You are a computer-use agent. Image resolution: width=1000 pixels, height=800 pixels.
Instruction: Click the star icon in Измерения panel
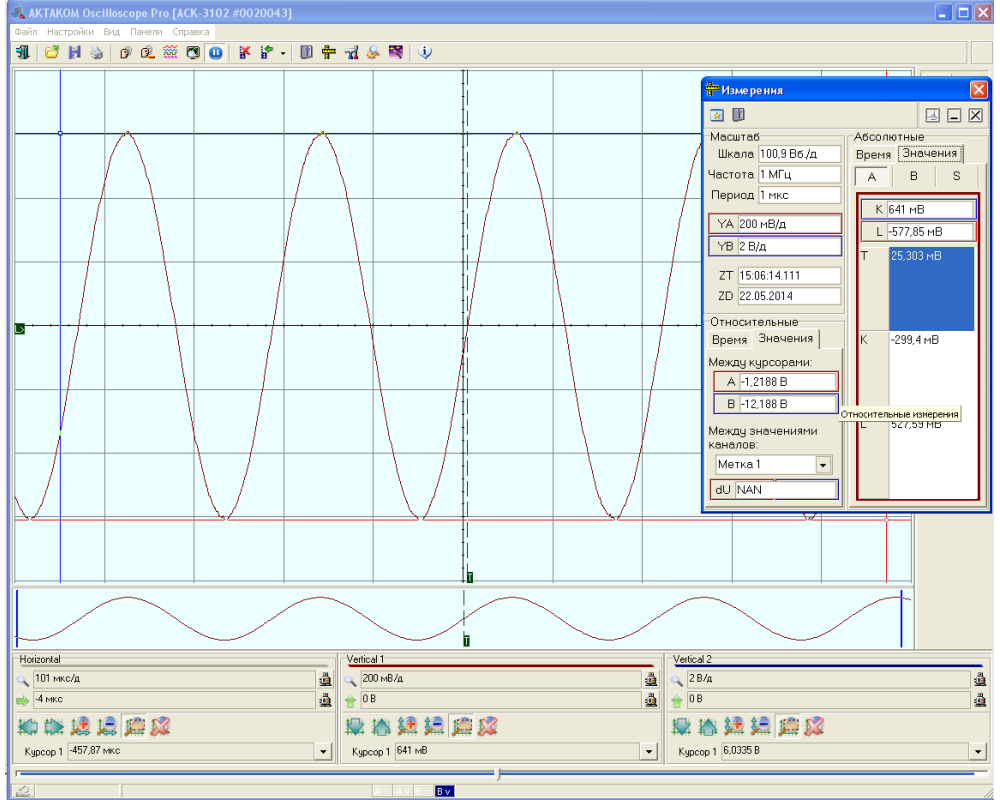tap(717, 114)
